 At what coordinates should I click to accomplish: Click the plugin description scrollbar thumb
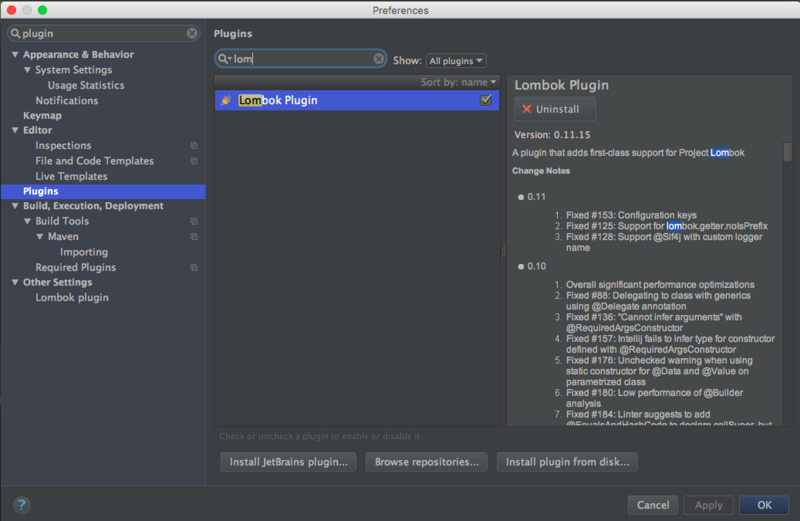(788, 152)
